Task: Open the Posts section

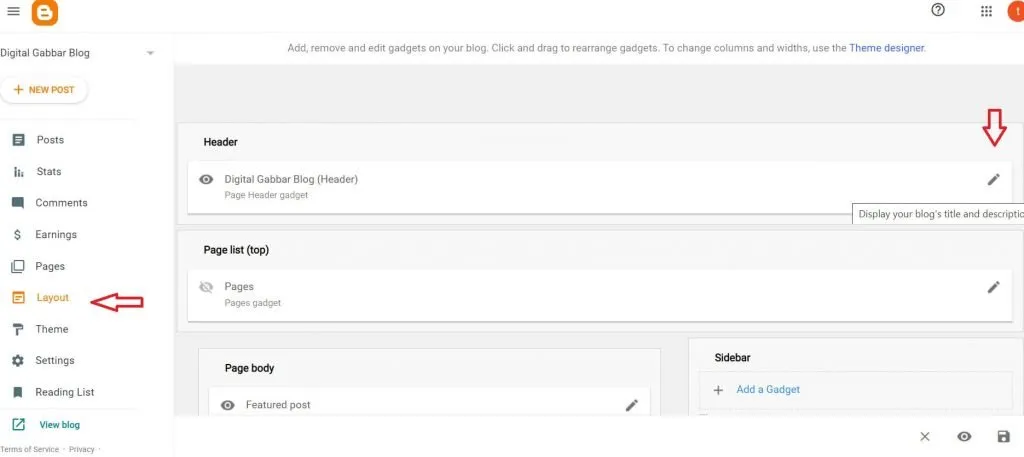Action: pos(50,140)
